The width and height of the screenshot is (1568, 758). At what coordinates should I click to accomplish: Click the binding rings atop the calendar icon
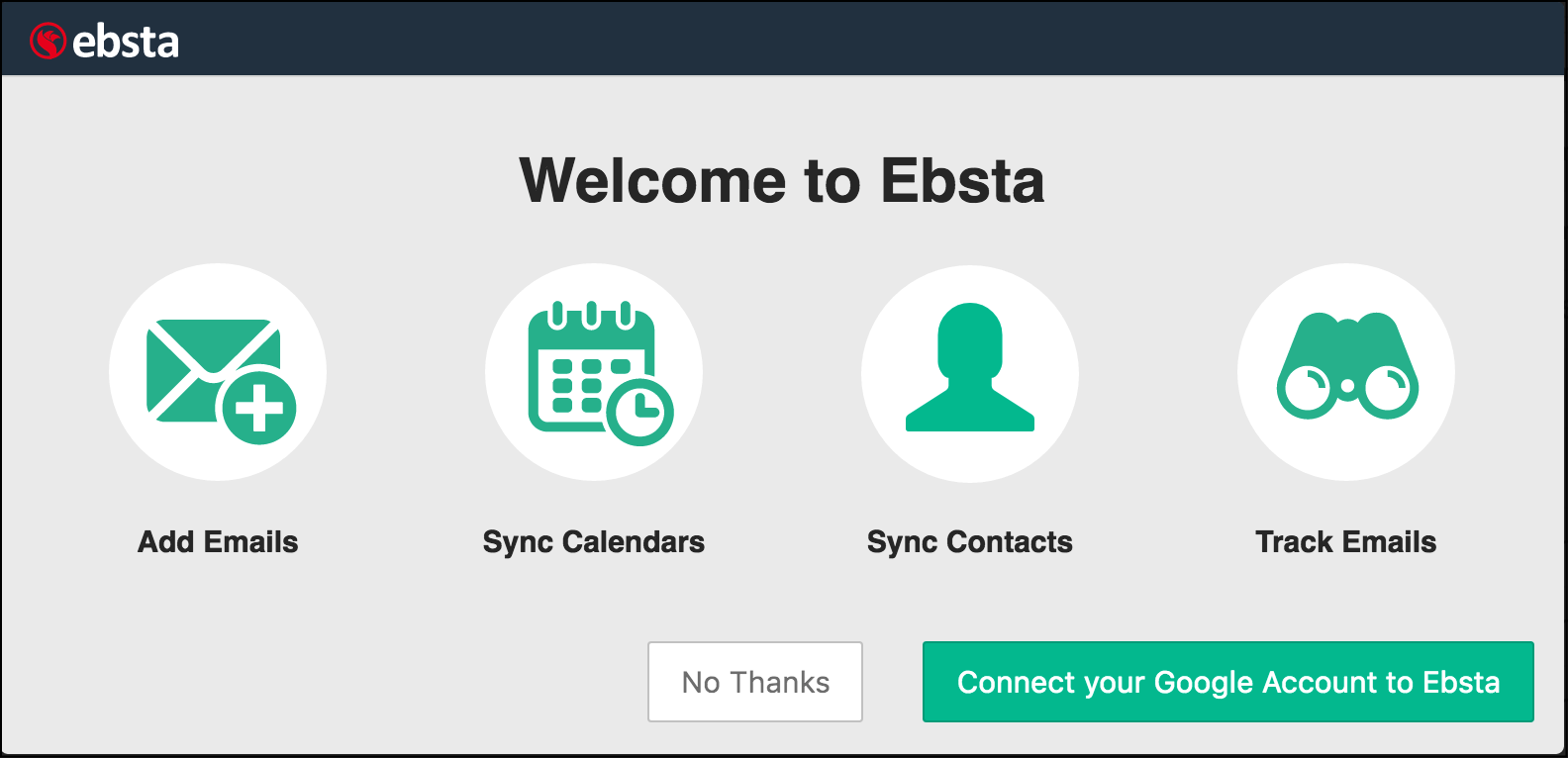(591, 316)
